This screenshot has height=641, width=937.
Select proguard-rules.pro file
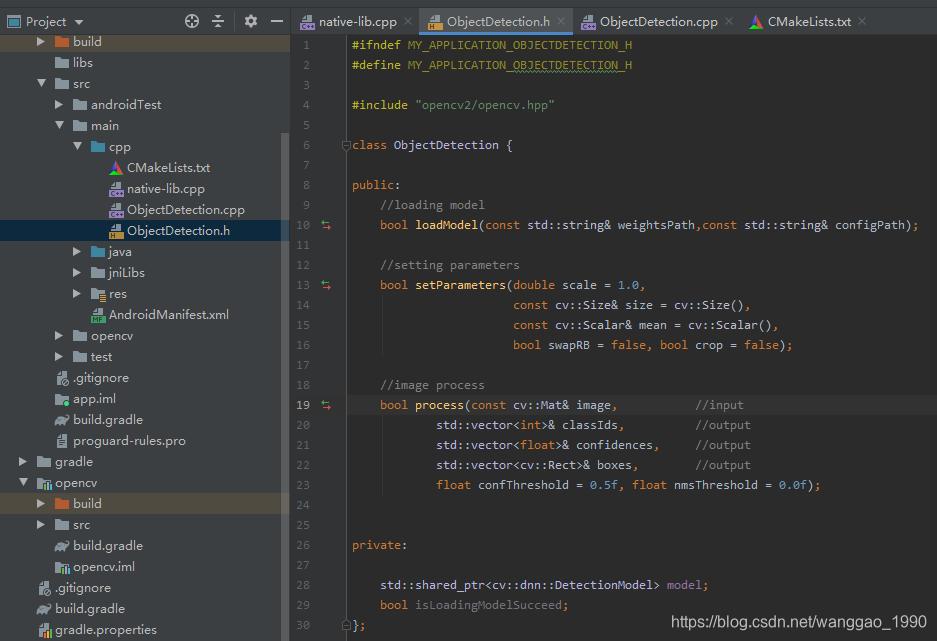[129, 441]
